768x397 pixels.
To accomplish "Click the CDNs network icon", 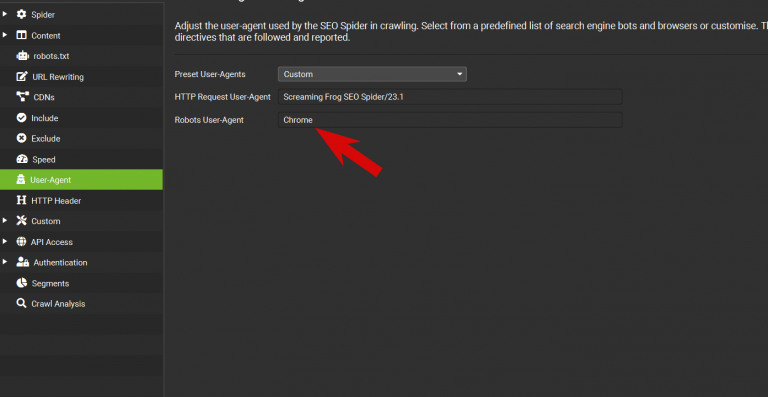I will click(22, 97).
